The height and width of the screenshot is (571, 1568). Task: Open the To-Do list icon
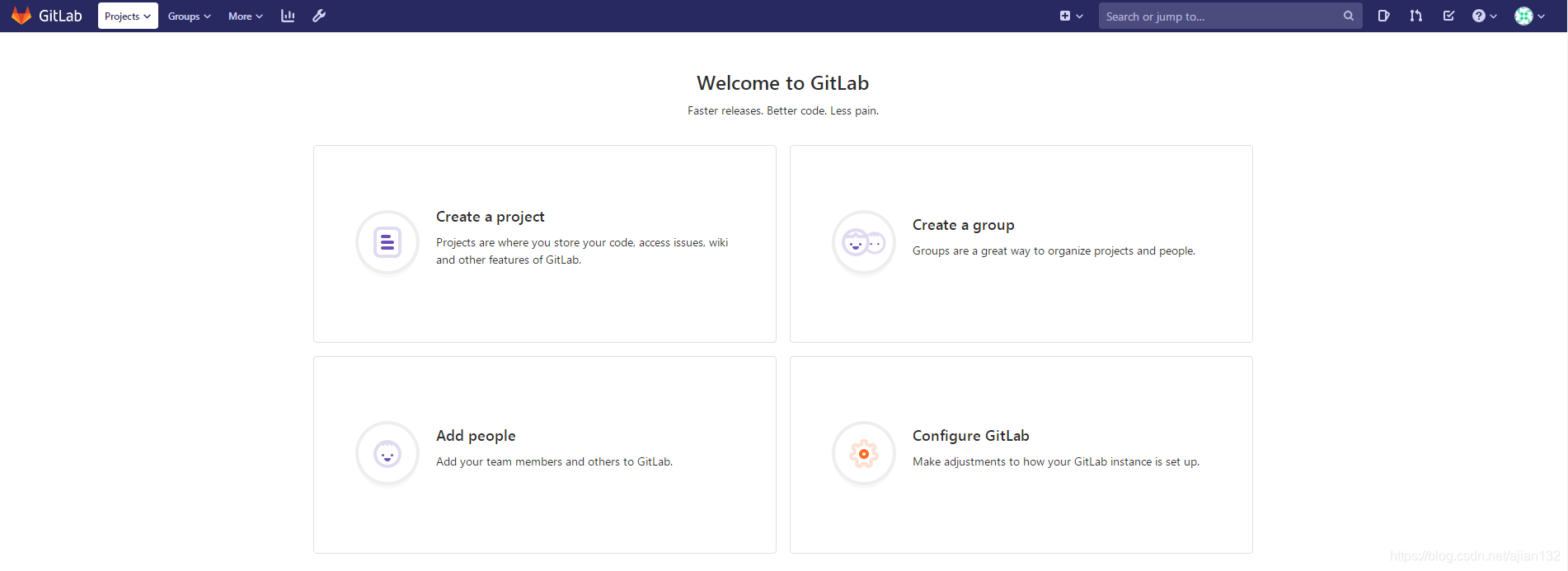coord(1448,16)
